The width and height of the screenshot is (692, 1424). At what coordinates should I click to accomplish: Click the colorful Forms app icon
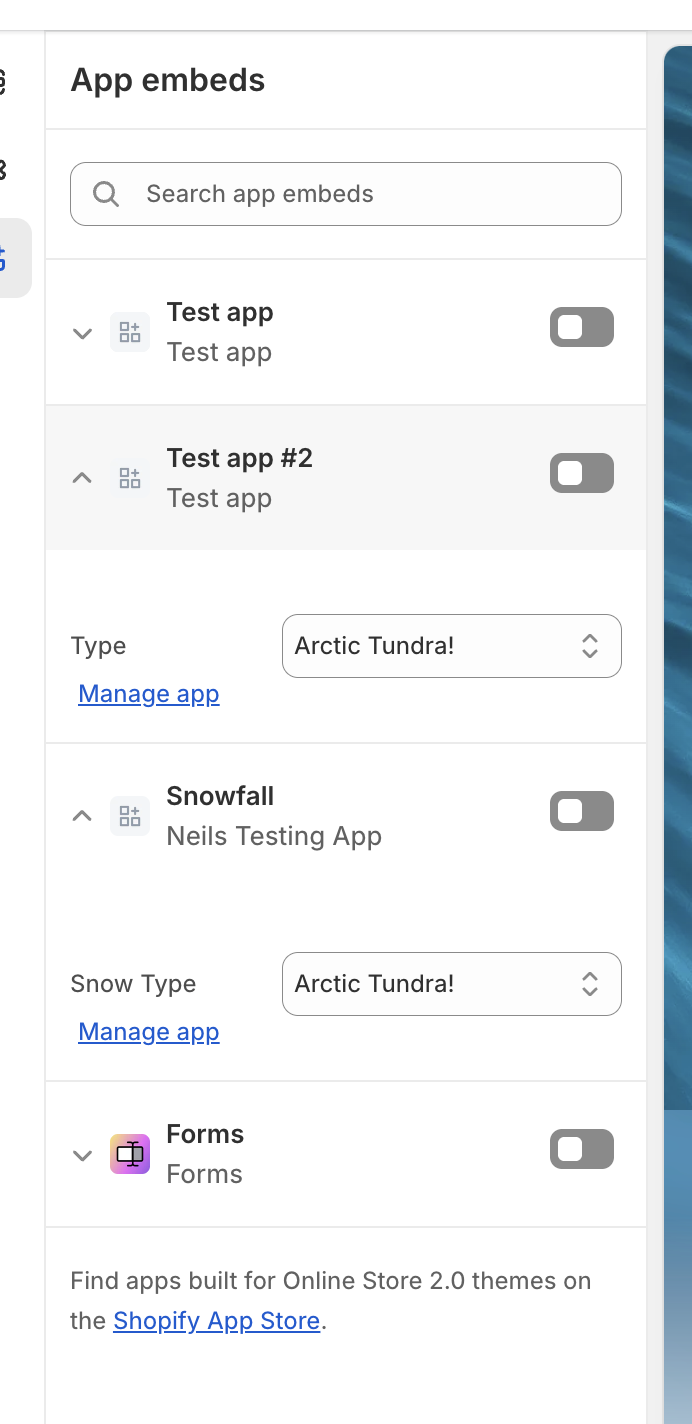click(130, 1154)
